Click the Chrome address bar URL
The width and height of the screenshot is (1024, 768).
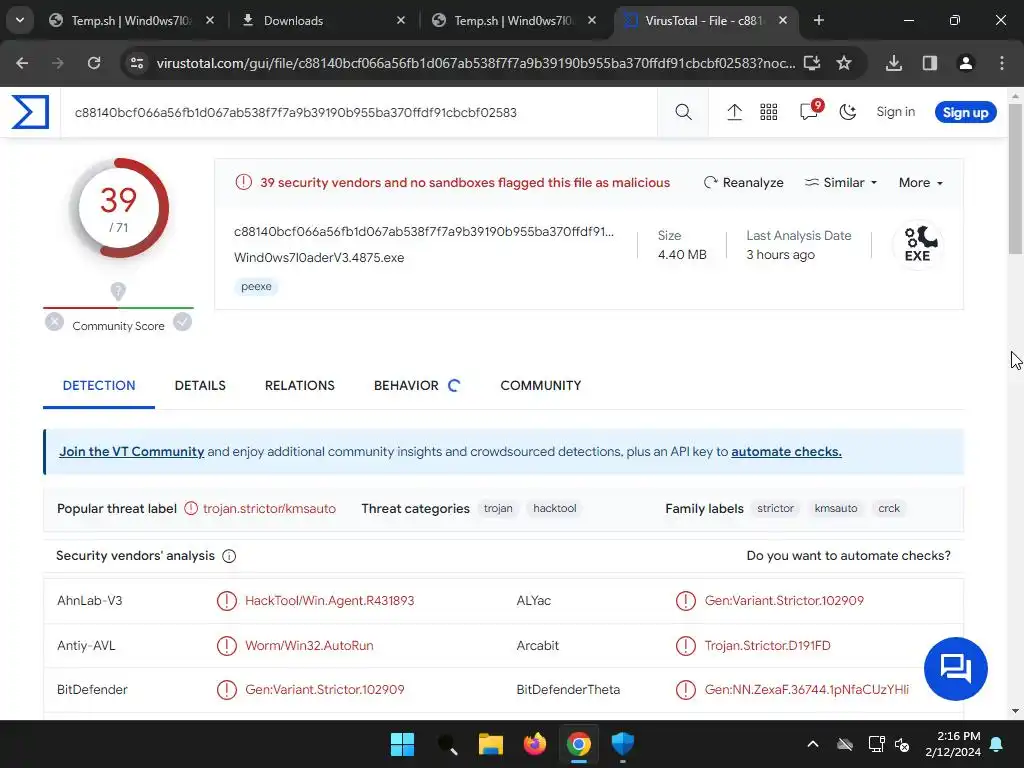pyautogui.click(x=475, y=63)
